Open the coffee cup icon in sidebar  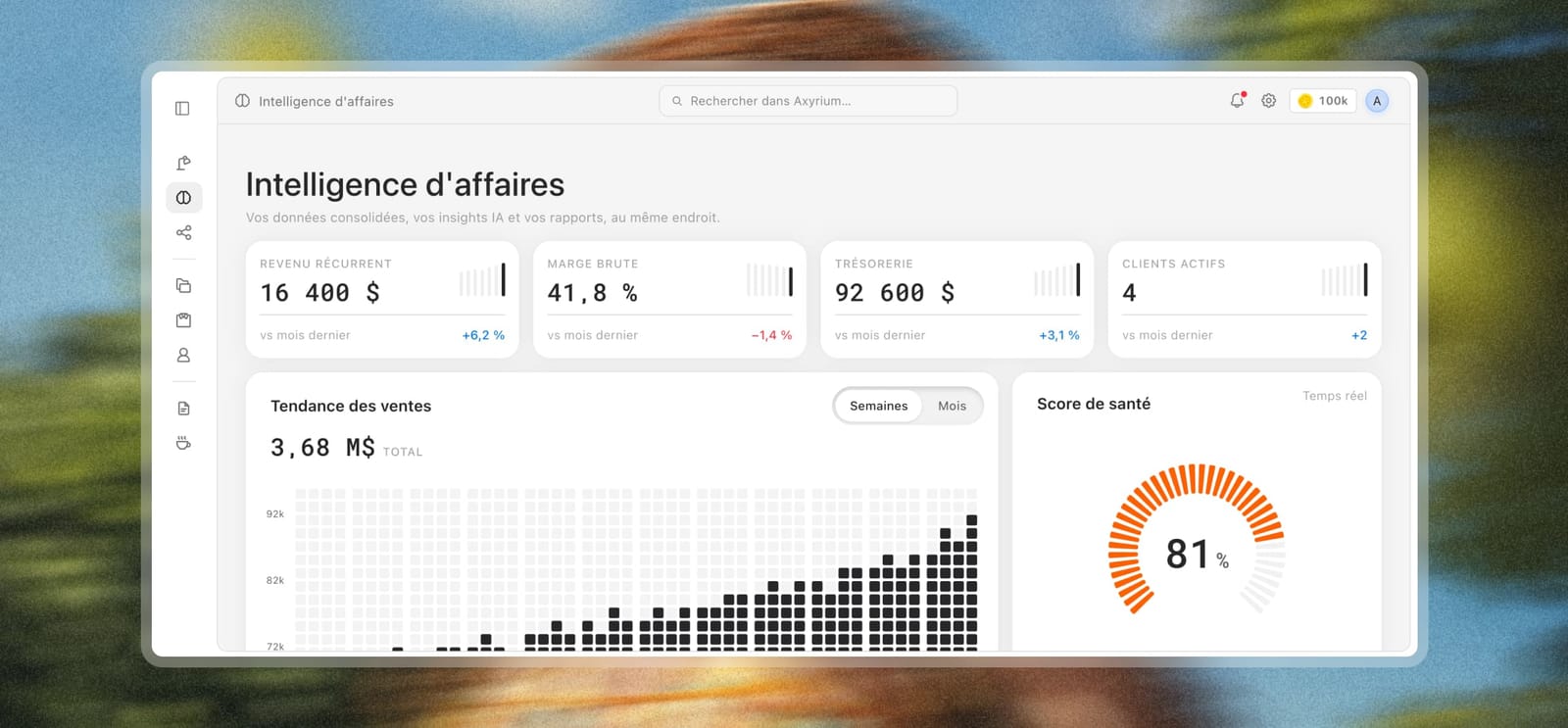click(183, 443)
